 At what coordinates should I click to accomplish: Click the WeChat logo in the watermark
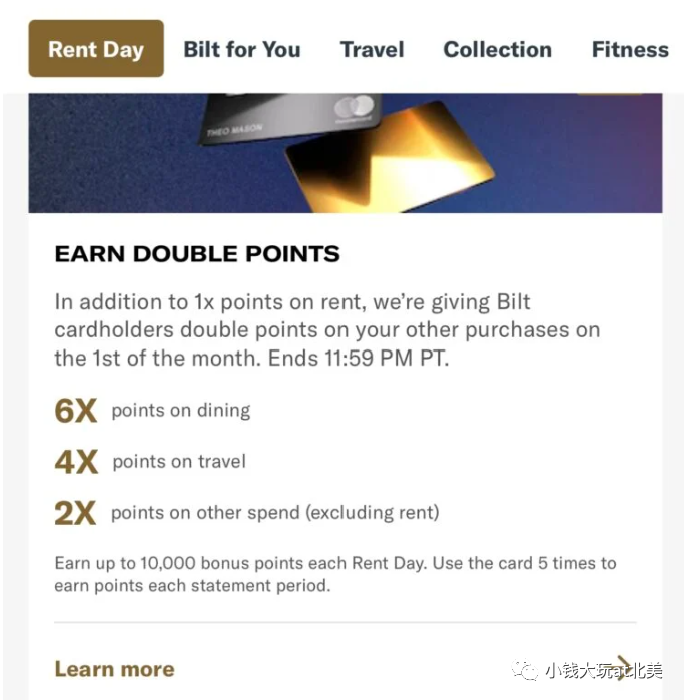click(x=525, y=670)
